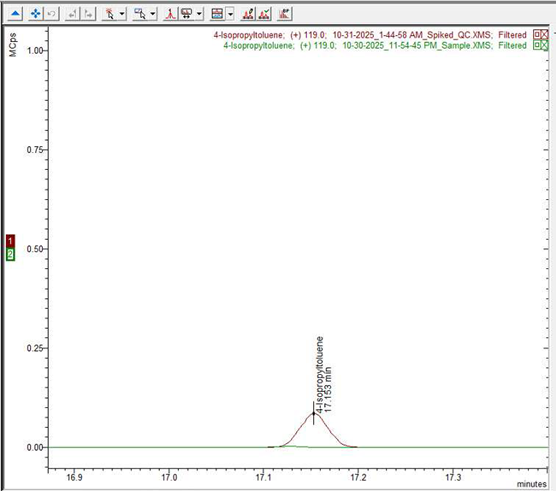Click the blue four-way move icon

[x=35, y=14]
